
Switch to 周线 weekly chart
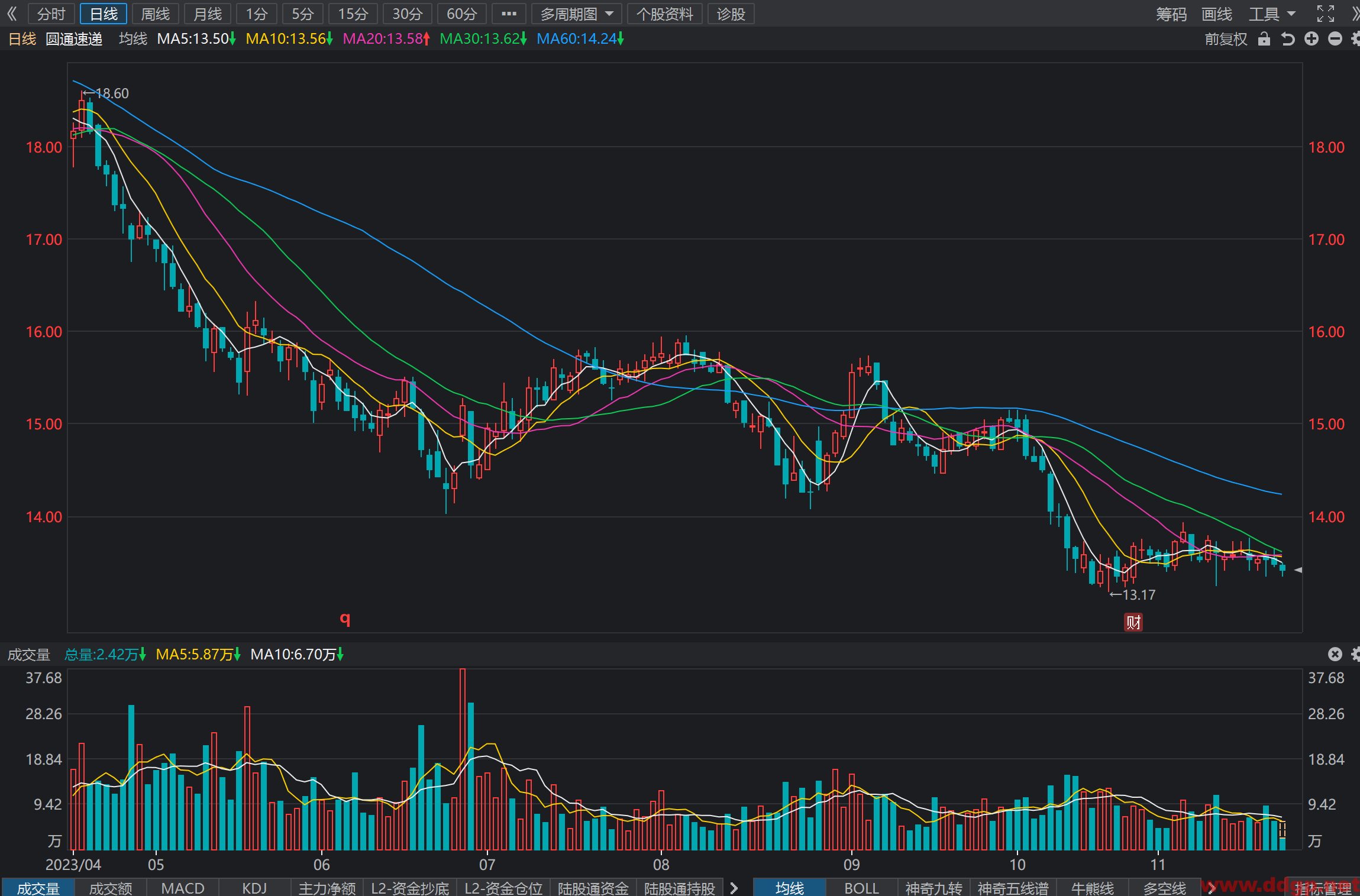click(x=156, y=14)
